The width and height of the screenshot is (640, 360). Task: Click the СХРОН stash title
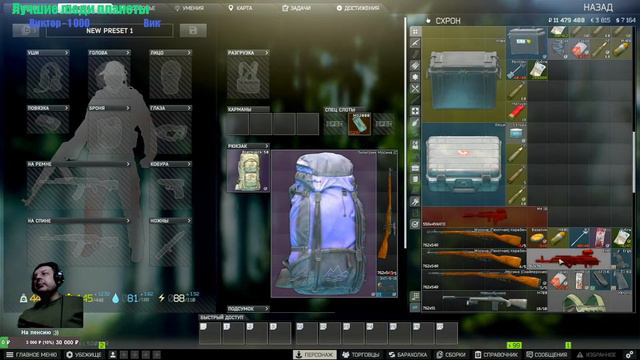pos(448,21)
